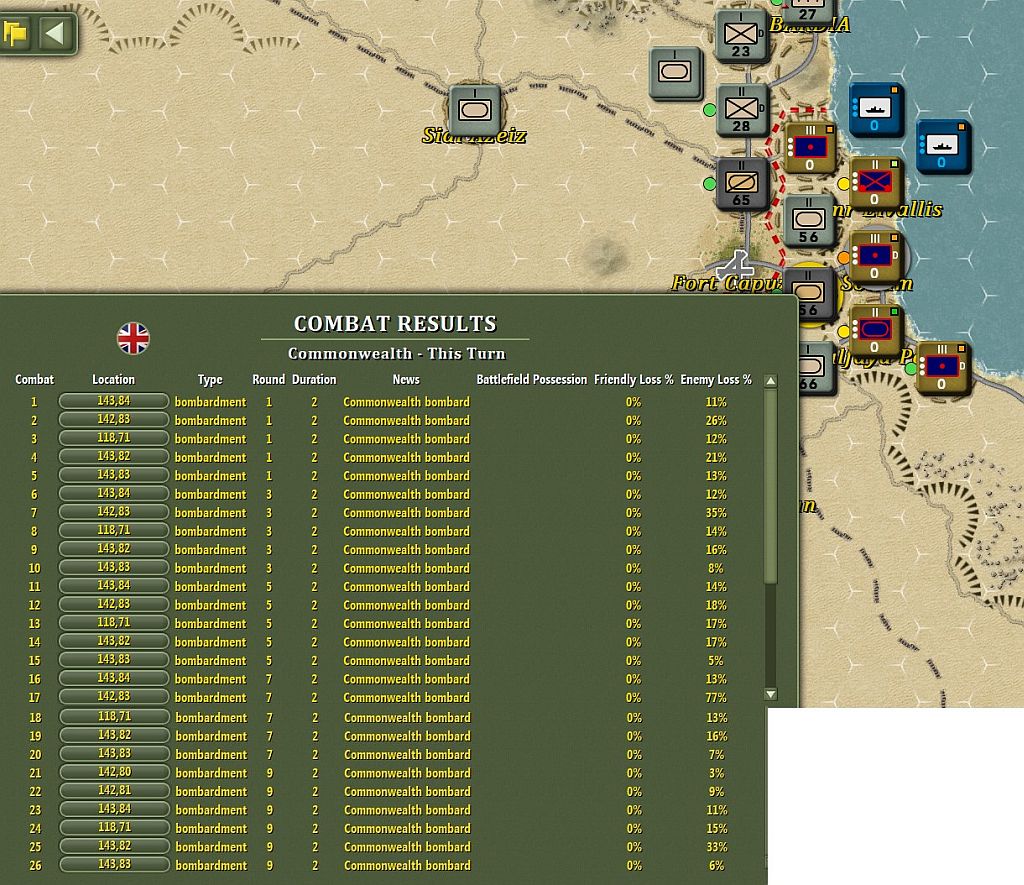Open location 143,82 for combat 25
1024x885 pixels.
pos(114,846)
